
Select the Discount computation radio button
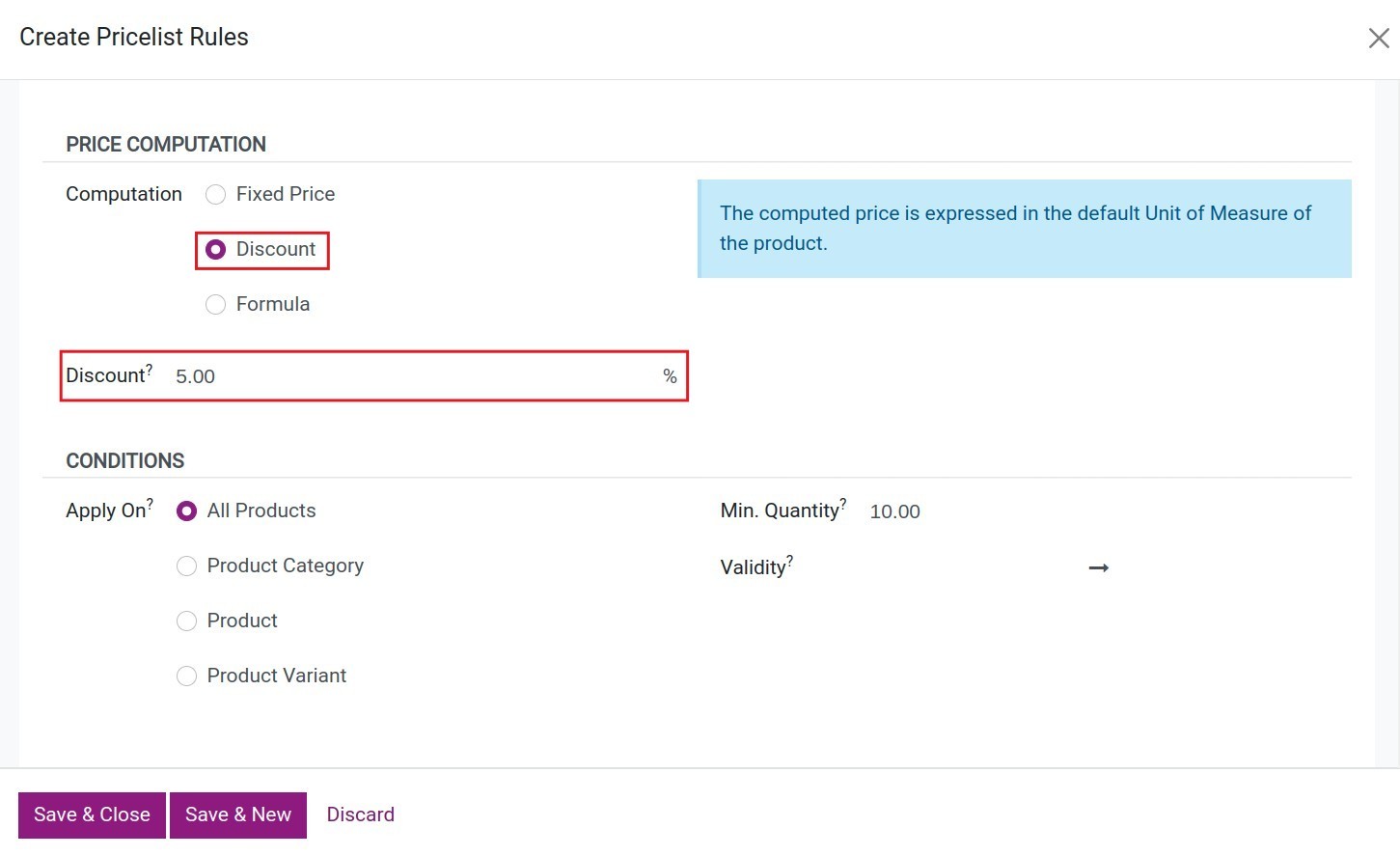click(x=216, y=250)
